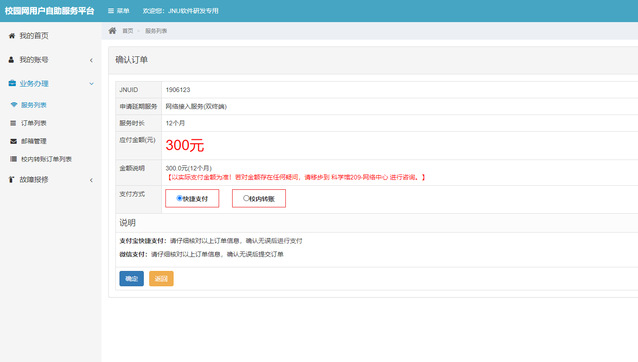Expand the 我的账号 chevron
The width and height of the screenshot is (638, 362).
[x=91, y=60]
